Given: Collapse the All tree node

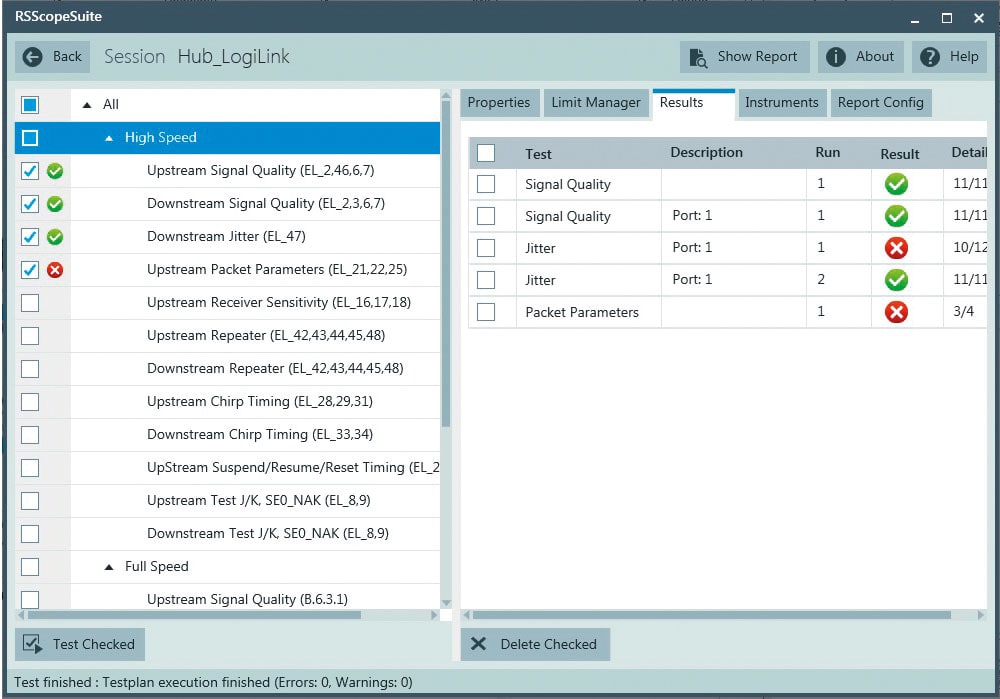Looking at the screenshot, I should pos(87,105).
